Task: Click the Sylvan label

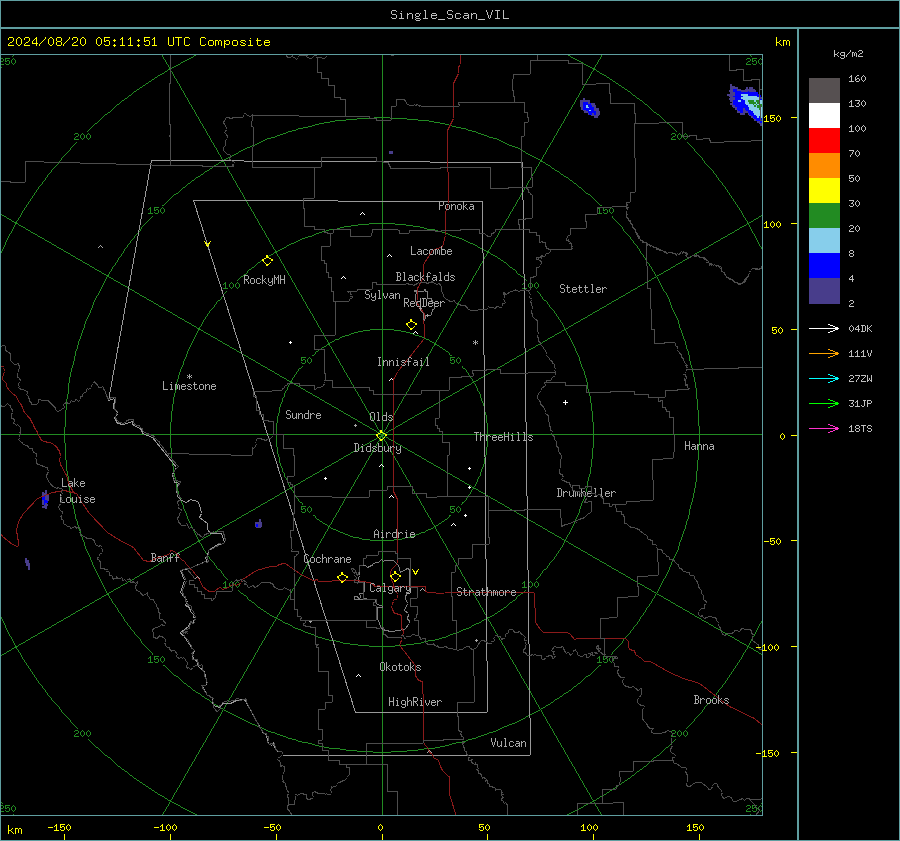Action: (x=382, y=295)
